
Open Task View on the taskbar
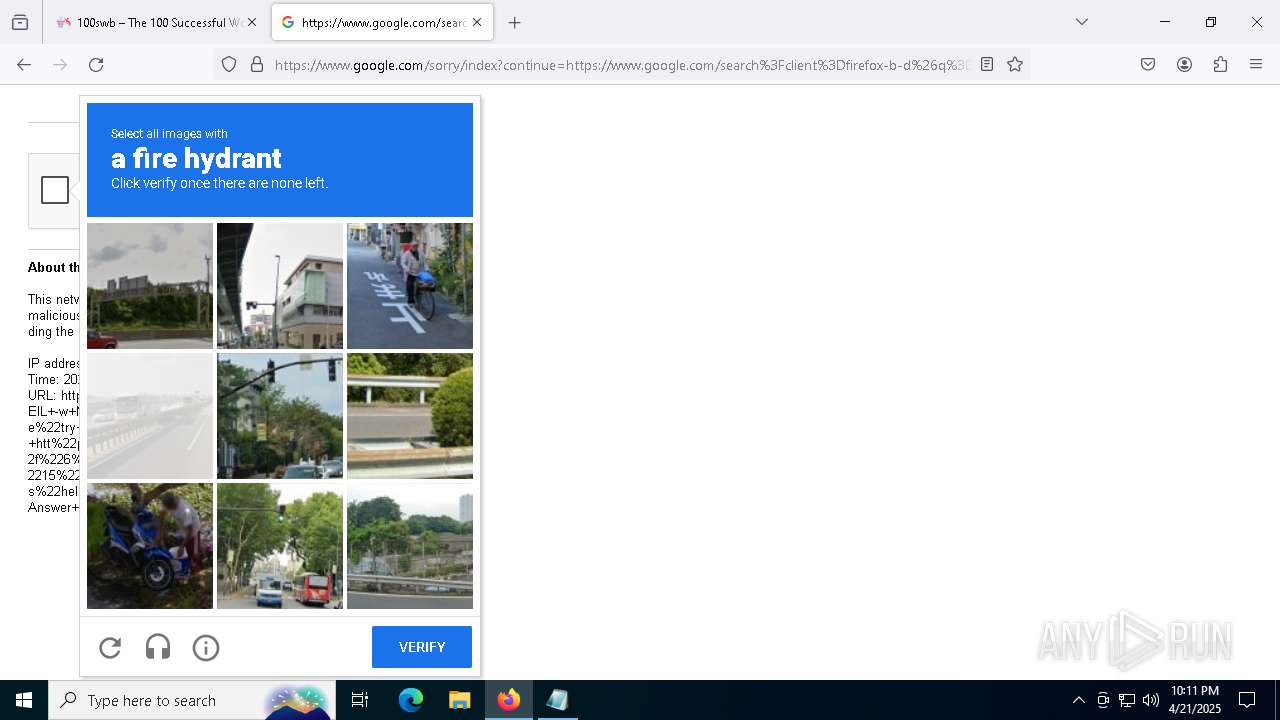click(360, 700)
